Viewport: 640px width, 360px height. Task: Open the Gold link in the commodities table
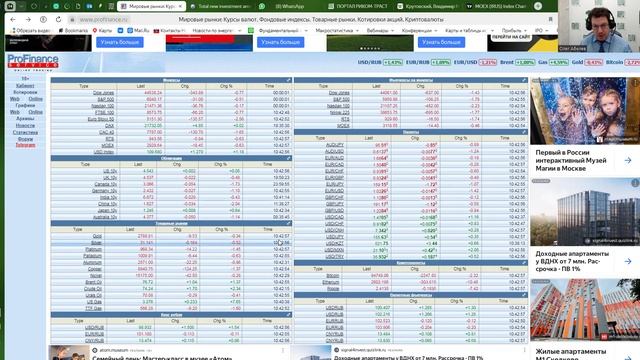pos(97,236)
